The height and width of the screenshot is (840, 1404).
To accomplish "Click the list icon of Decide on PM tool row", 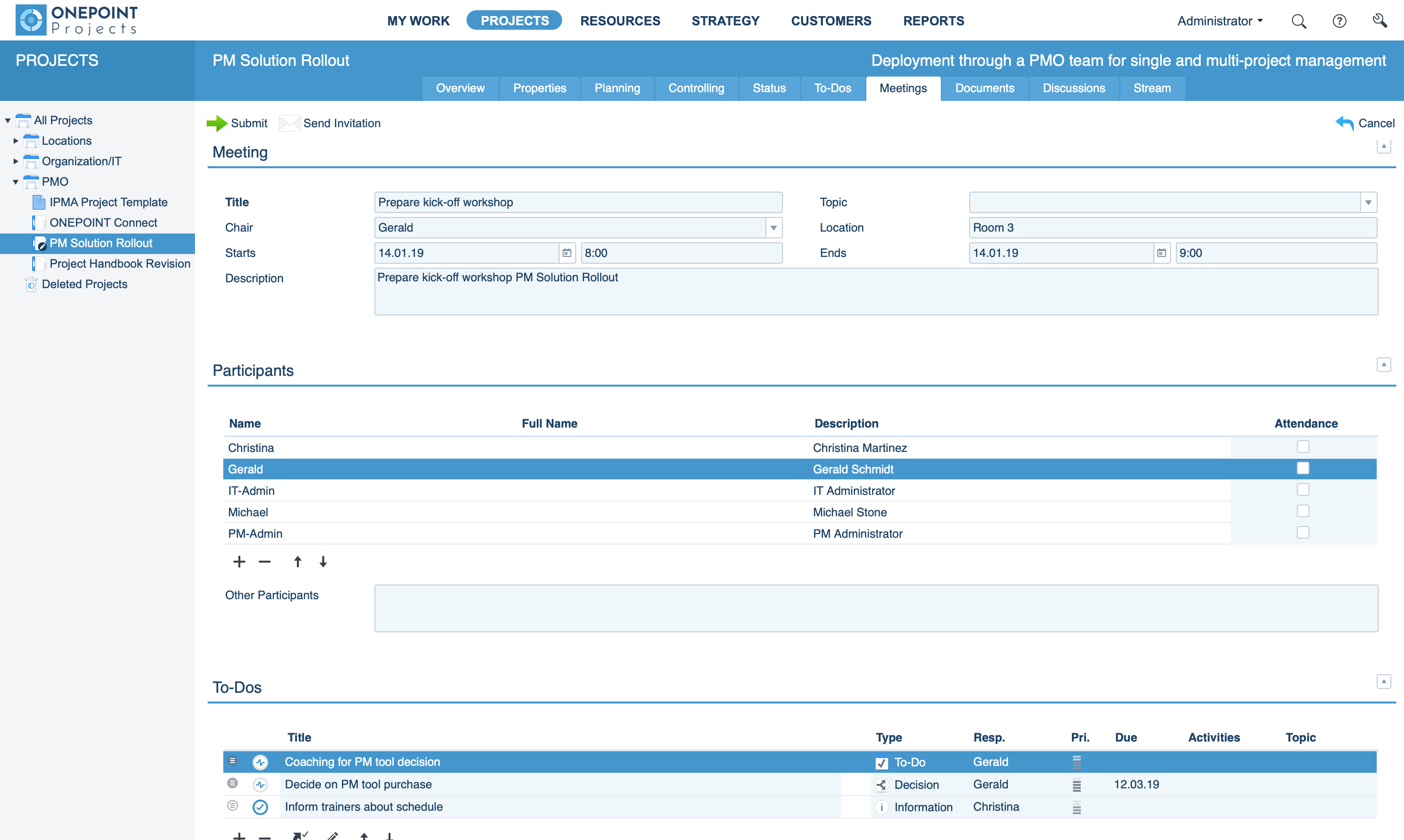I will [x=233, y=783].
